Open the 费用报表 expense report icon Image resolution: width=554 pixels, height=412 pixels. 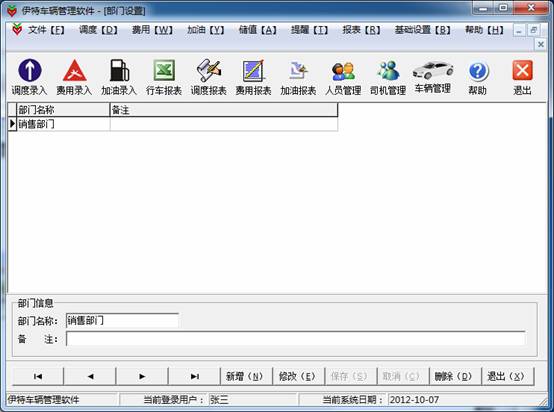253,77
